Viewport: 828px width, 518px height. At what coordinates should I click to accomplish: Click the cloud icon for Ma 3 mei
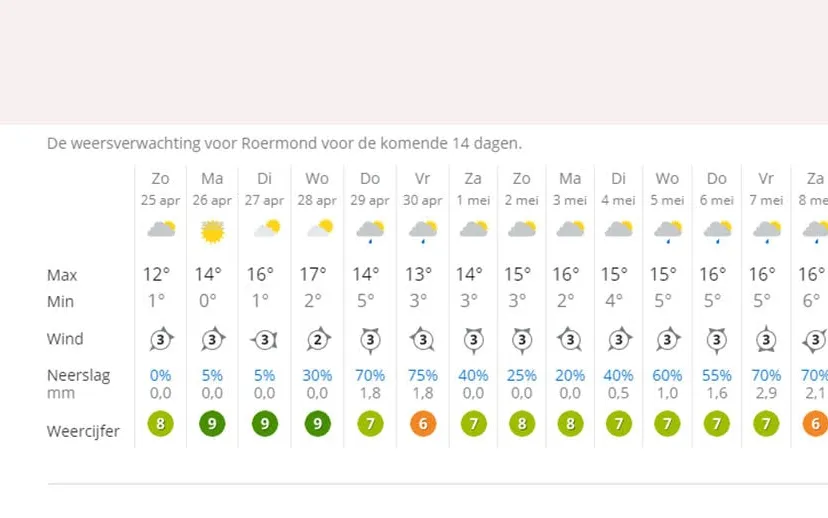coord(570,230)
